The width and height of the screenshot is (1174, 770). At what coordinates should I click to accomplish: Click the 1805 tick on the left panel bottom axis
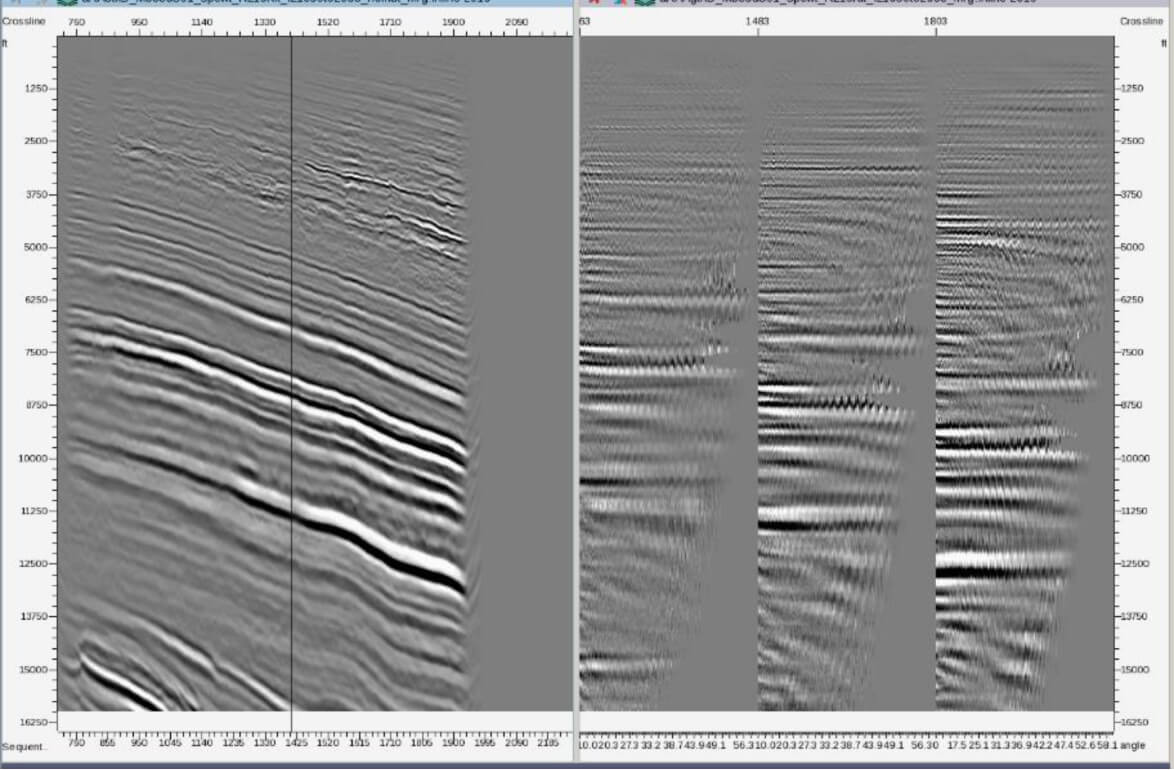(x=422, y=743)
